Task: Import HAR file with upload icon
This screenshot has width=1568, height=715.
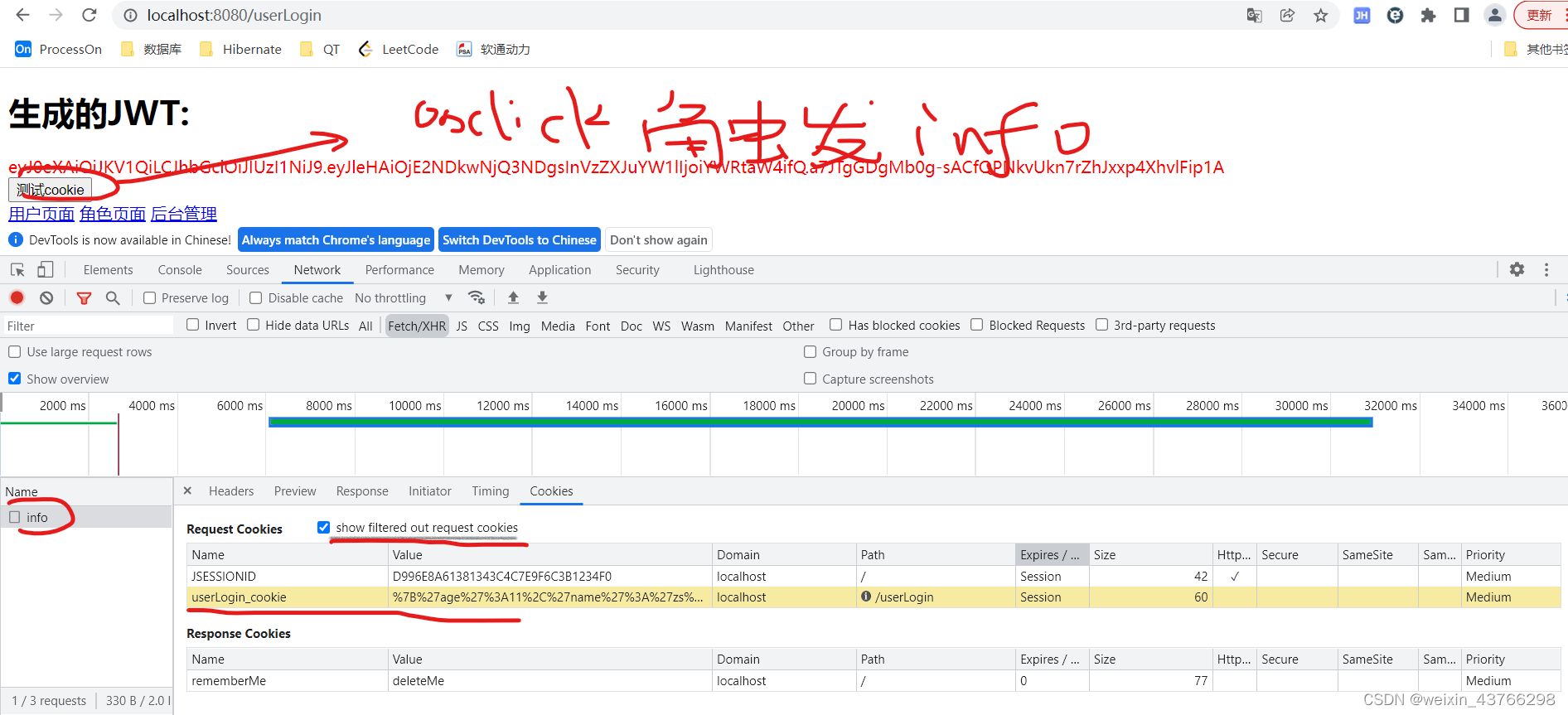Action: pos(513,297)
